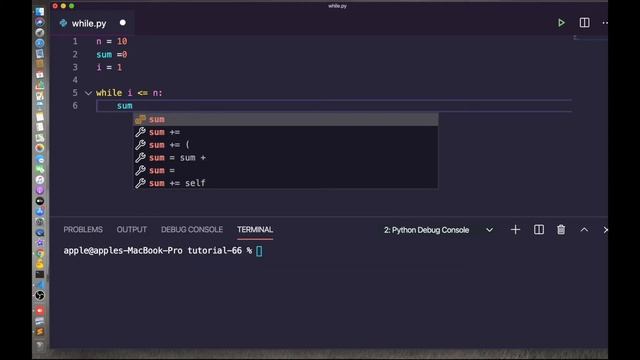Open the DEBUG CONSOLE tab

pyautogui.click(x=192, y=229)
